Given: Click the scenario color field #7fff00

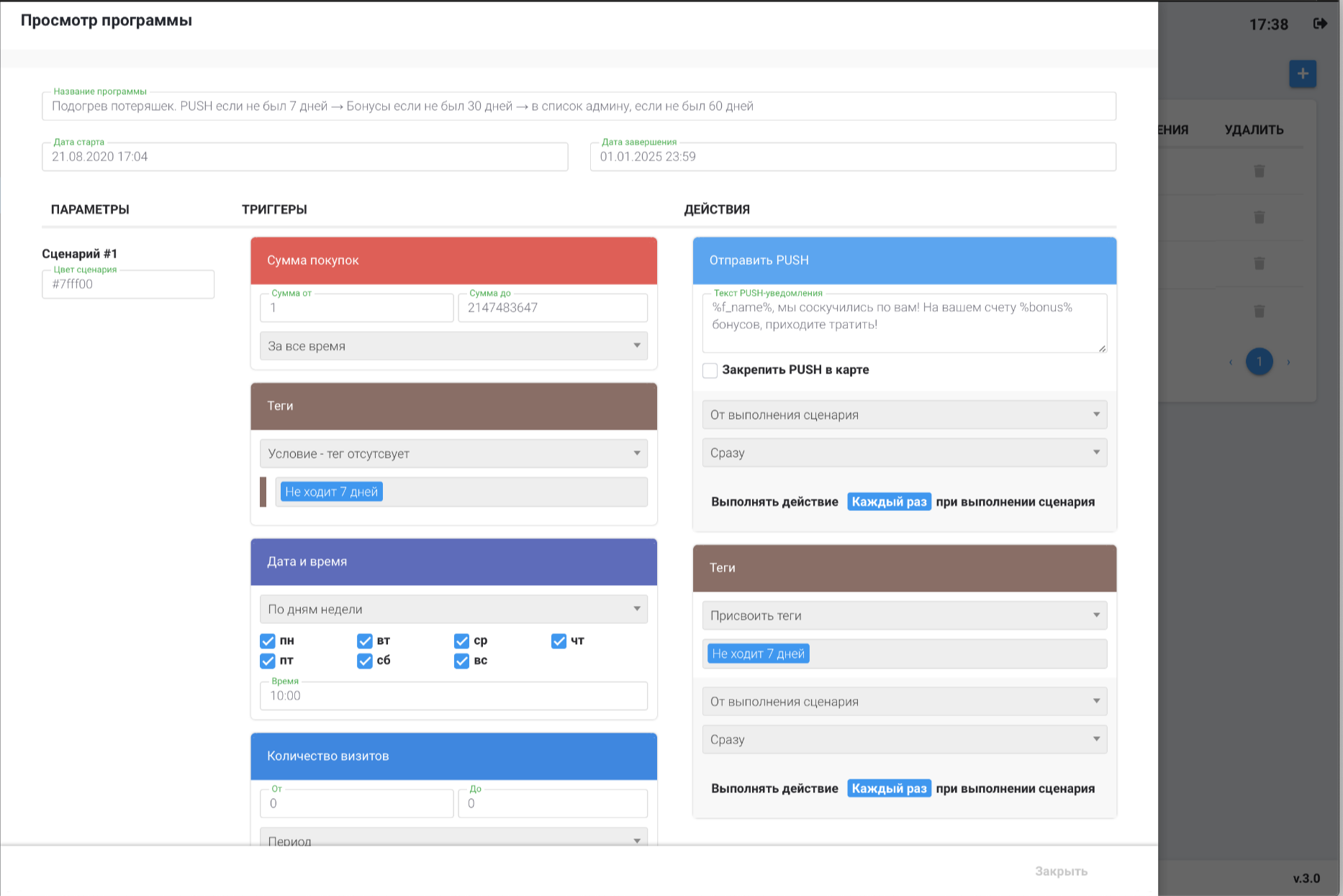Looking at the screenshot, I should coord(128,284).
